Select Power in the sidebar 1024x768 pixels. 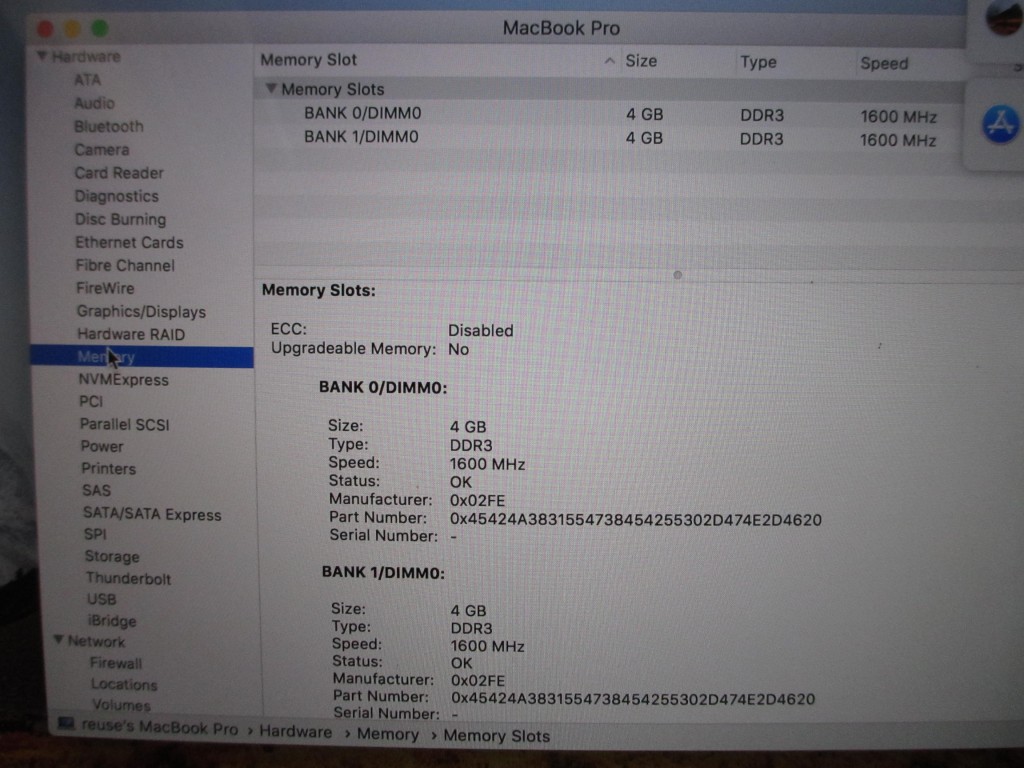pos(102,446)
